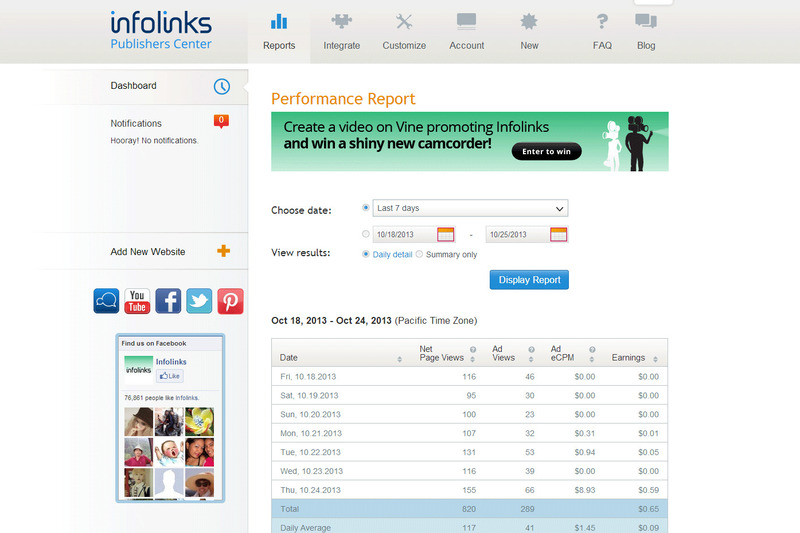This screenshot has height=533, width=800.
Task: Click the 'Total' row label
Action: [x=289, y=509]
